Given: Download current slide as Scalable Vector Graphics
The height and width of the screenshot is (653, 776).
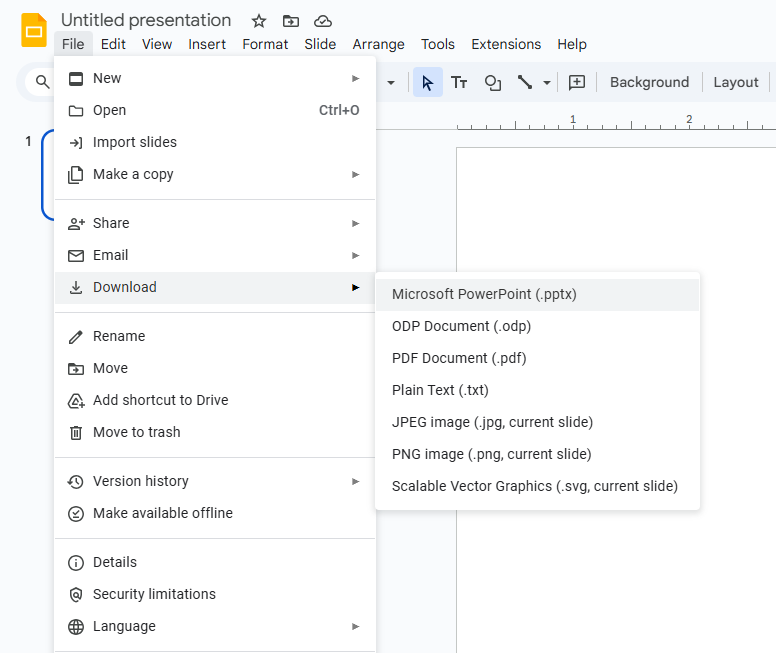Looking at the screenshot, I should [537, 486].
